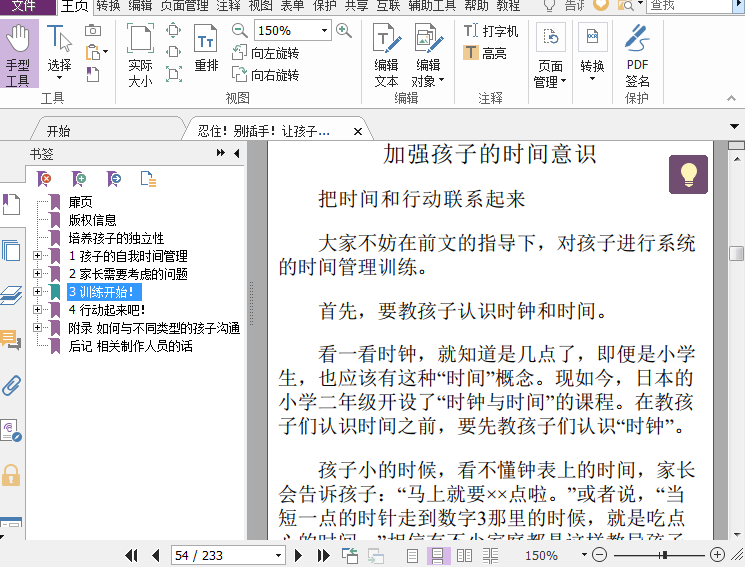Select the Typewriter (打字机) tool
Screen dimensions: 745x567
[490, 31]
